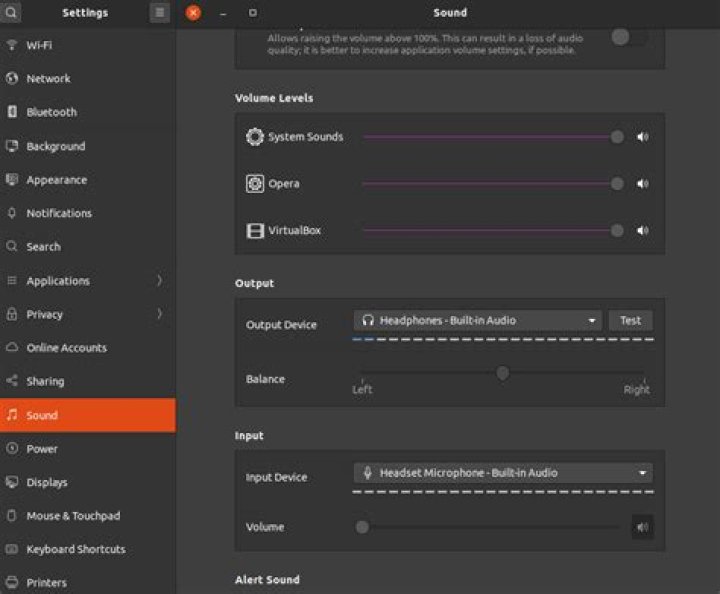Click the Opera application icon

(x=255, y=184)
